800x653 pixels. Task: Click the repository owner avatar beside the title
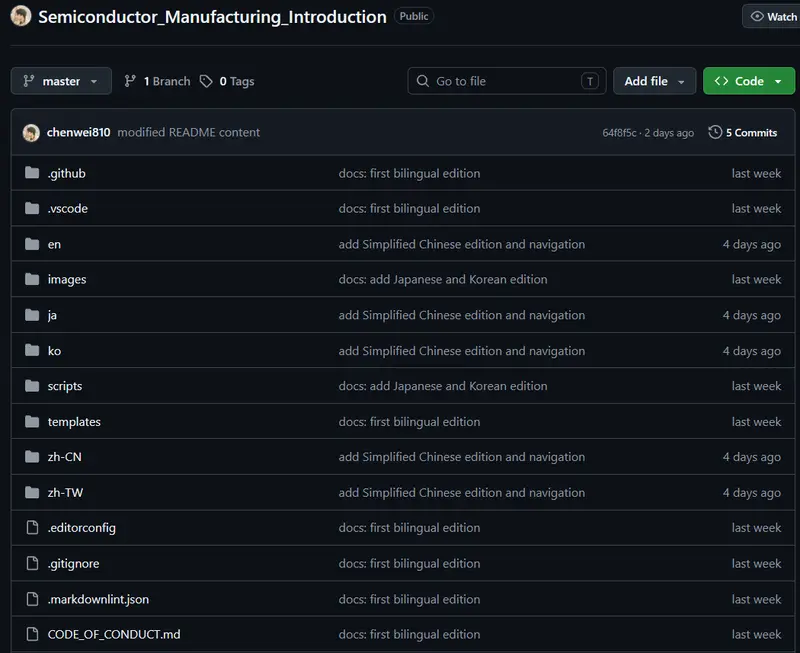click(21, 16)
